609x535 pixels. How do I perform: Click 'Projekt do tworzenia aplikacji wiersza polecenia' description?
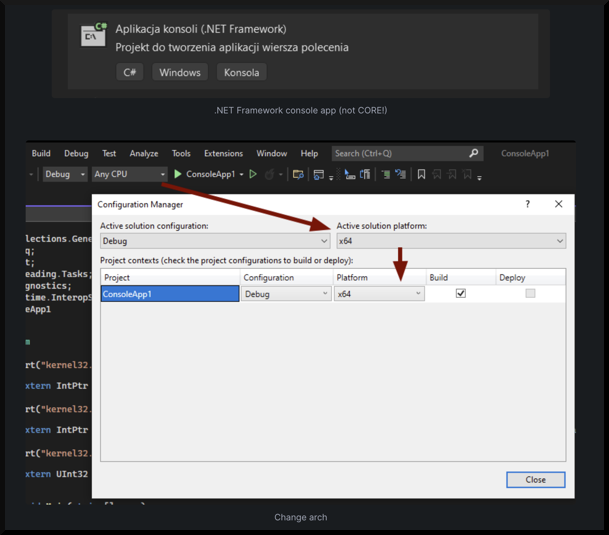click(232, 47)
